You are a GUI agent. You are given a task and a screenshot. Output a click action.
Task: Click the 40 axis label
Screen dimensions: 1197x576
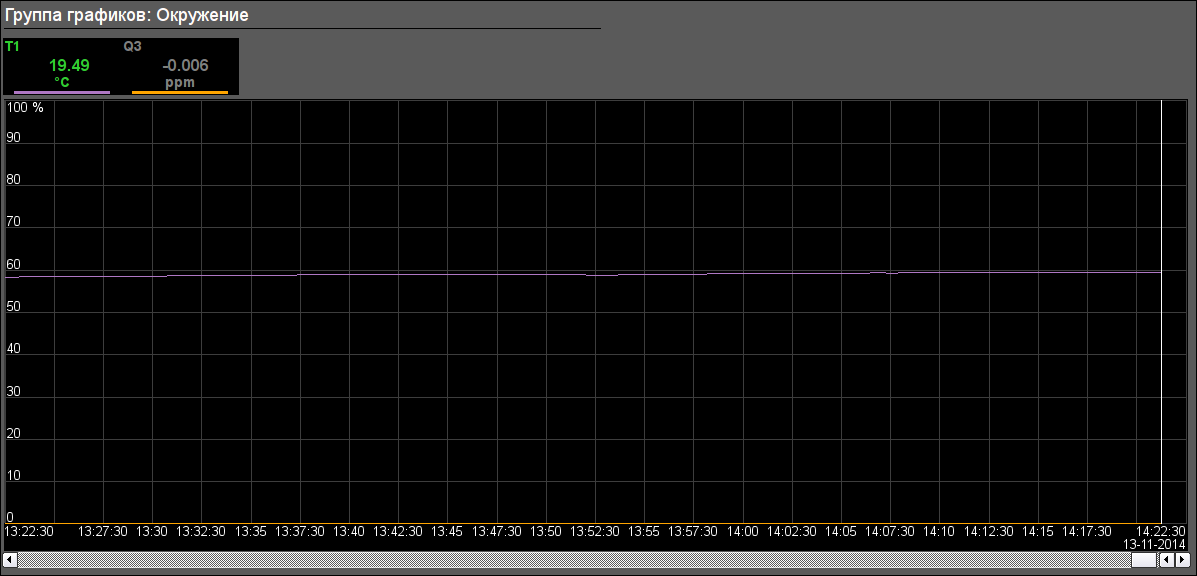point(14,349)
